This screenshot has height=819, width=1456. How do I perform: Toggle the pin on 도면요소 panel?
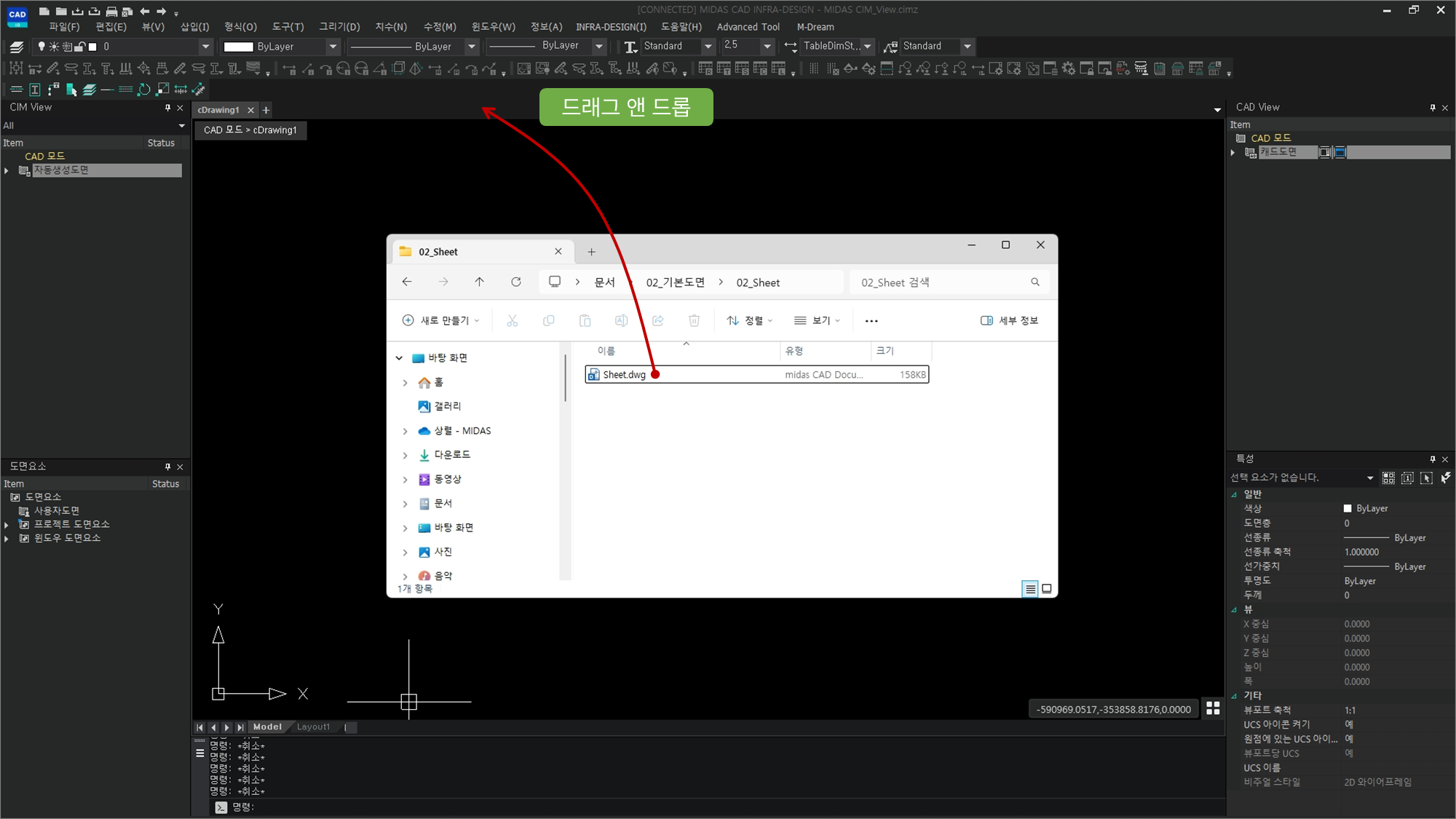167,467
